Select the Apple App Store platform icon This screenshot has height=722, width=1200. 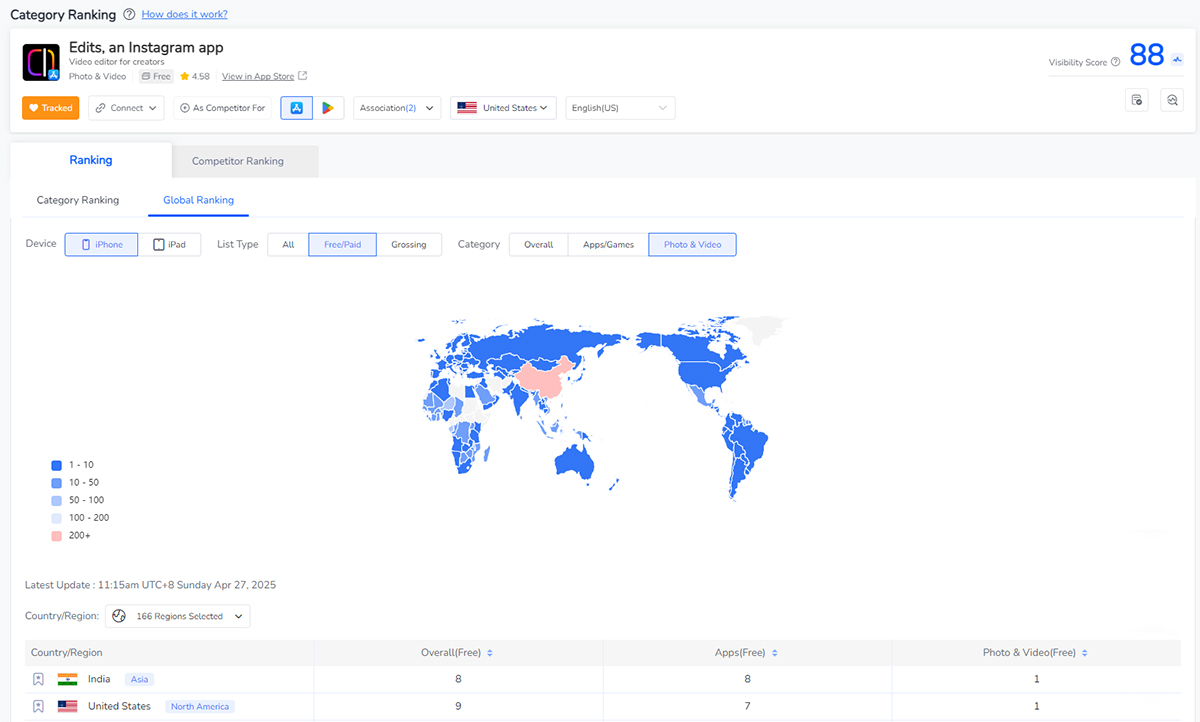(297, 108)
